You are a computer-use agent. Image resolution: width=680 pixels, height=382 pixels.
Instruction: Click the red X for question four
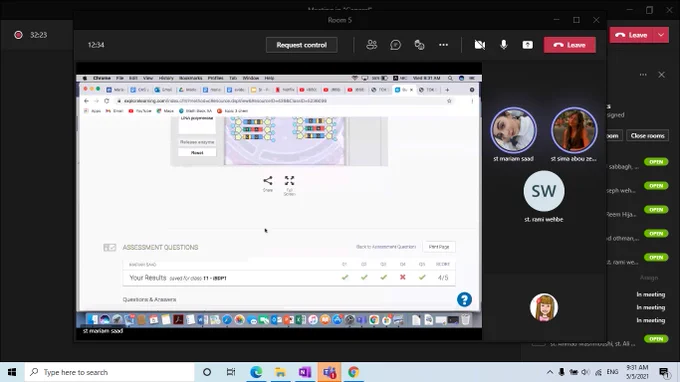coord(402,277)
